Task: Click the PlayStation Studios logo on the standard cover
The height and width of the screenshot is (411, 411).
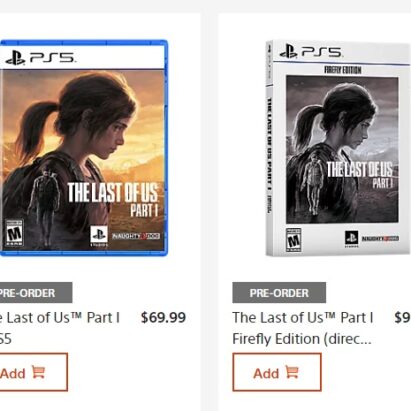Action: point(99,236)
